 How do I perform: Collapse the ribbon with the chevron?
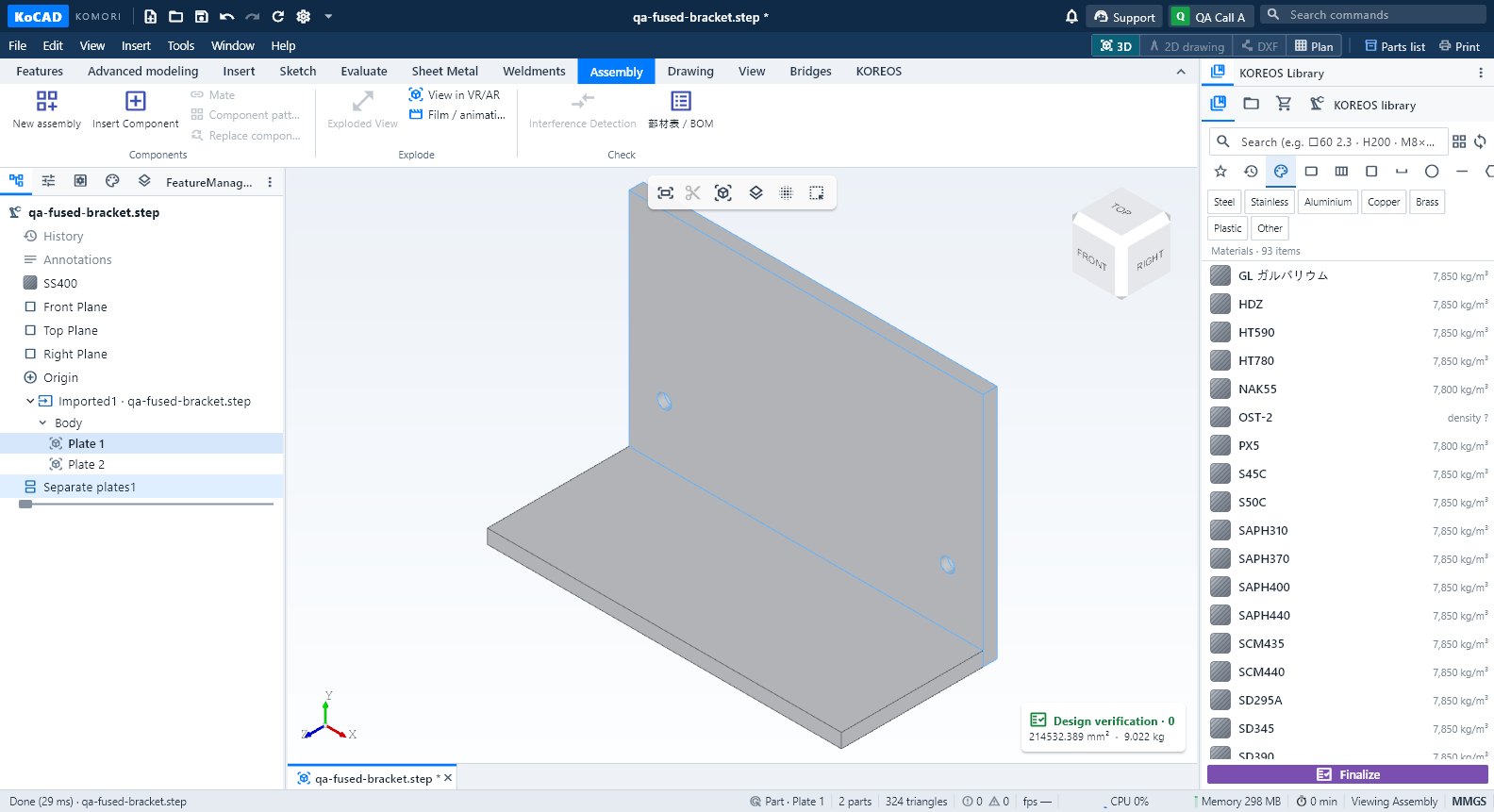pos(1181,72)
